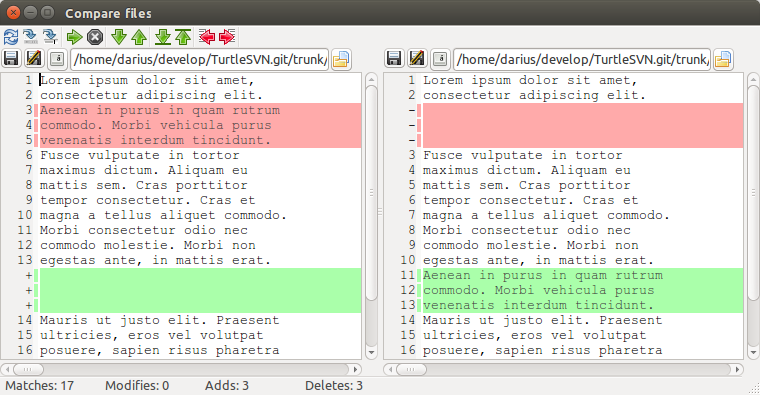Click right pane line 15 'ultricies, eros vel volutpat'

(535, 335)
